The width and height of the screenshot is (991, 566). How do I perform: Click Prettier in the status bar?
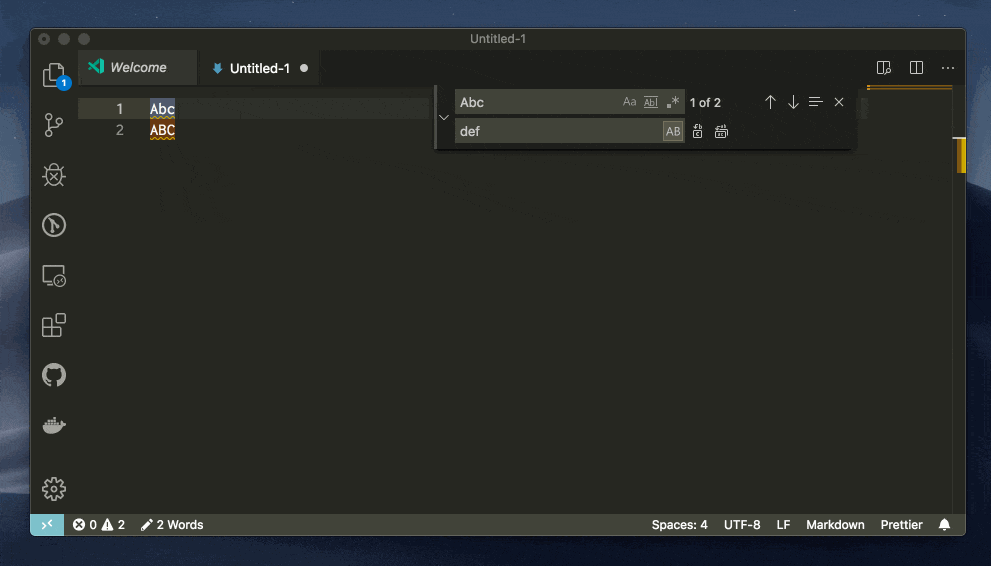[x=901, y=525]
